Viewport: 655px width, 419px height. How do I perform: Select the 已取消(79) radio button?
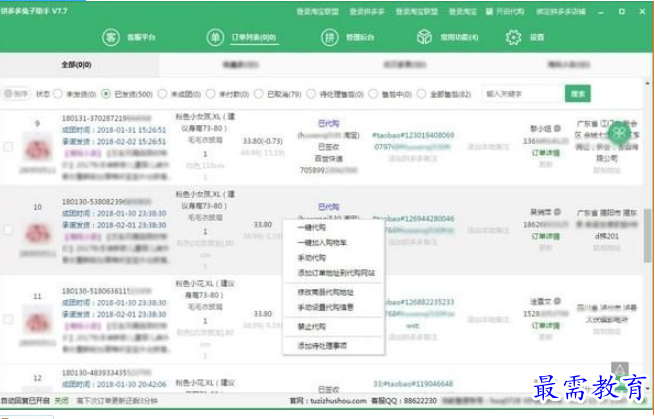click(259, 94)
